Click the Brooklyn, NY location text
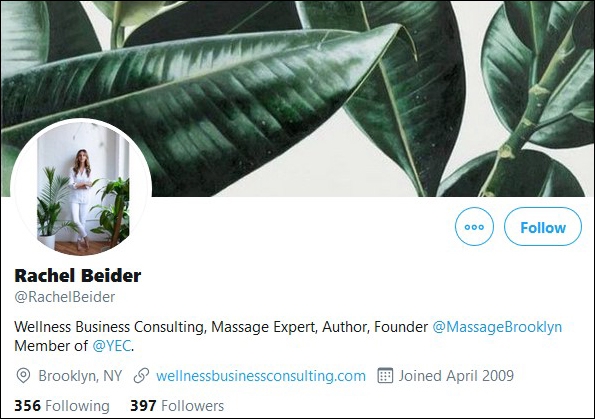 coord(80,376)
